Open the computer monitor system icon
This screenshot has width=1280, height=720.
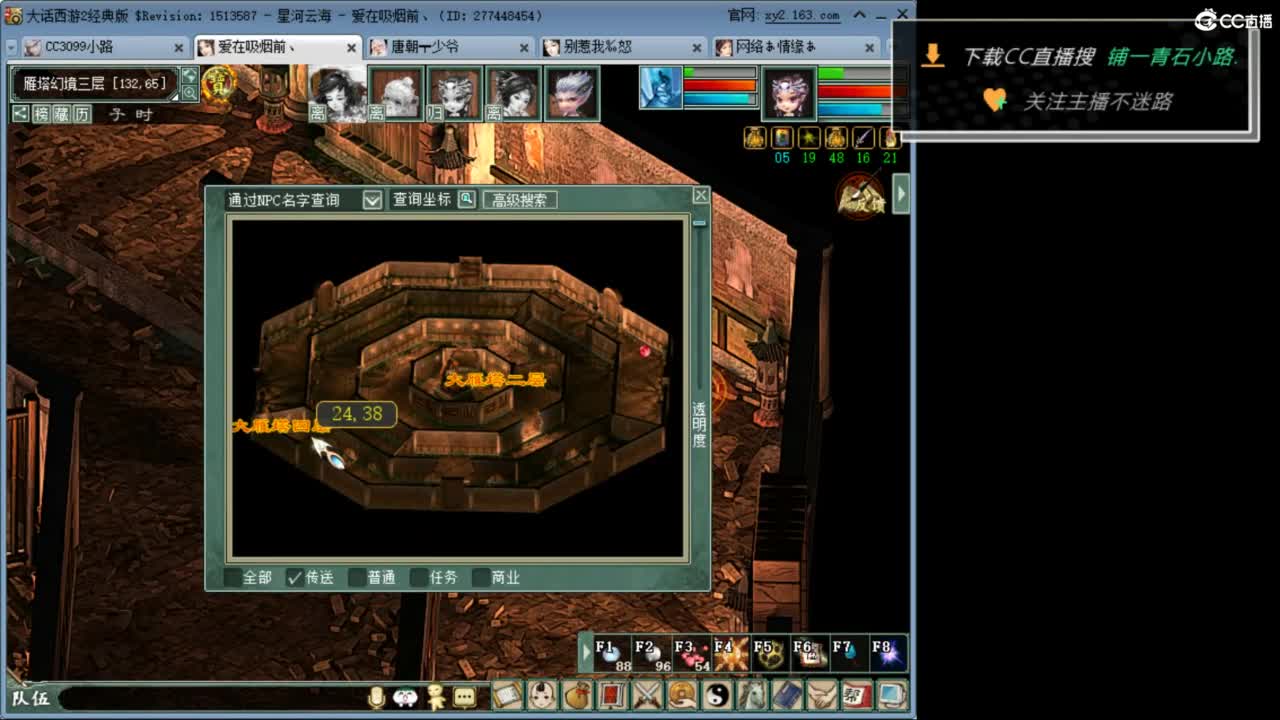[x=892, y=695]
